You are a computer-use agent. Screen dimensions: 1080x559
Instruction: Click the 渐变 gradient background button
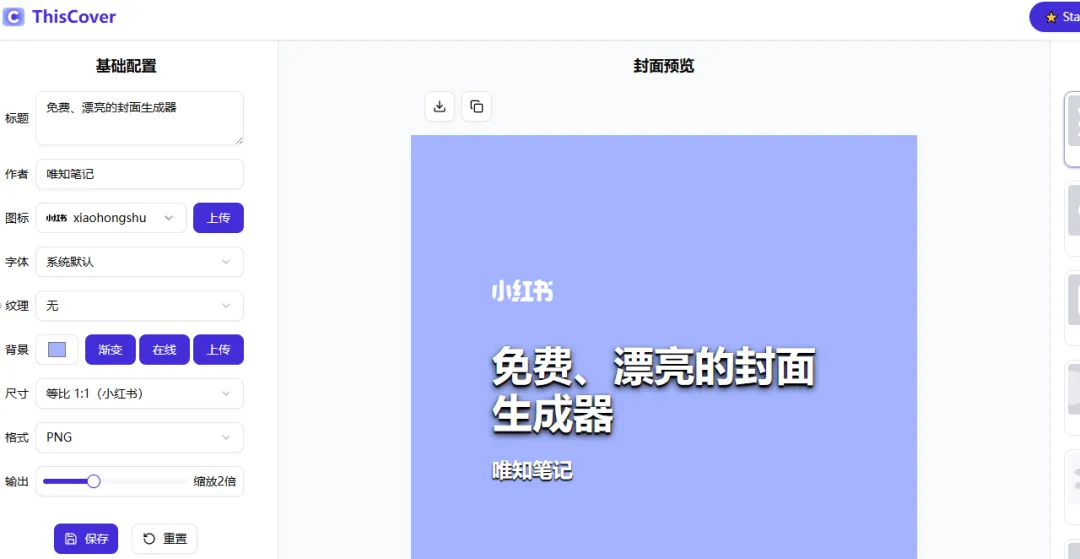[110, 350]
